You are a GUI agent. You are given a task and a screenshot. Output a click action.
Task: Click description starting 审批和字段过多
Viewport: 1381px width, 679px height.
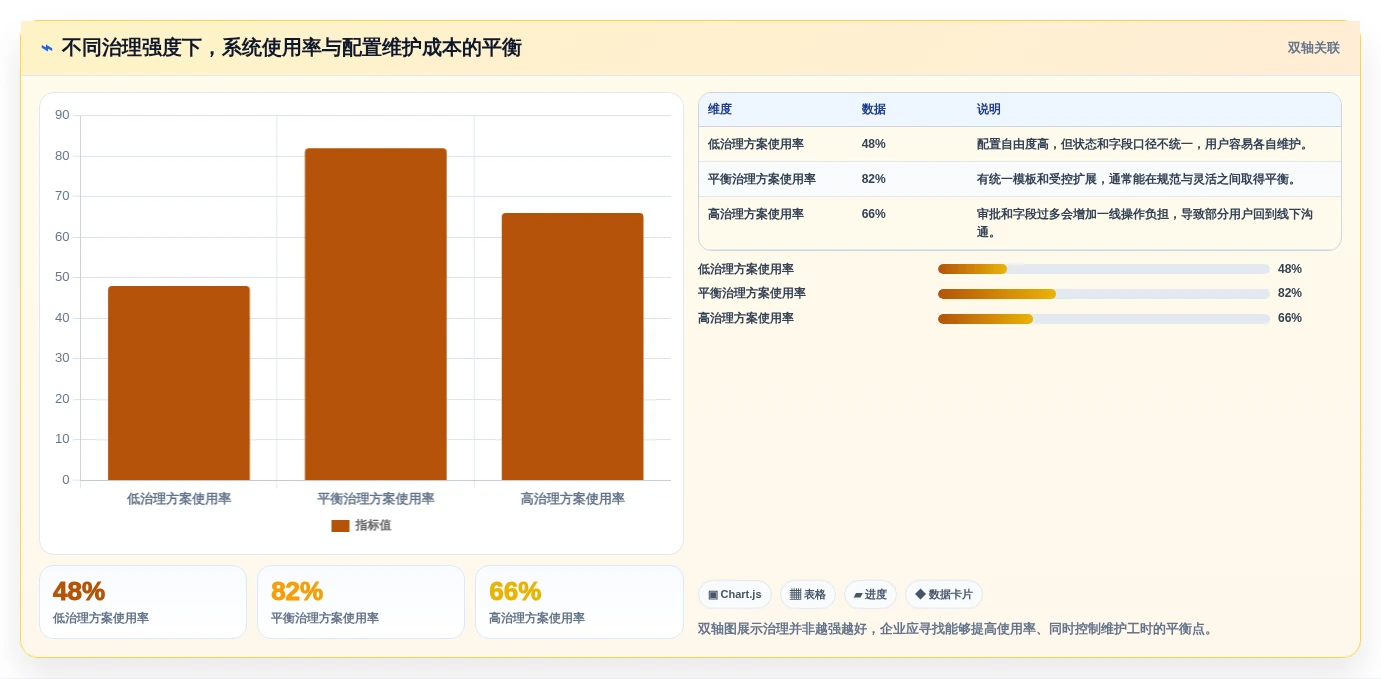[1145, 223]
